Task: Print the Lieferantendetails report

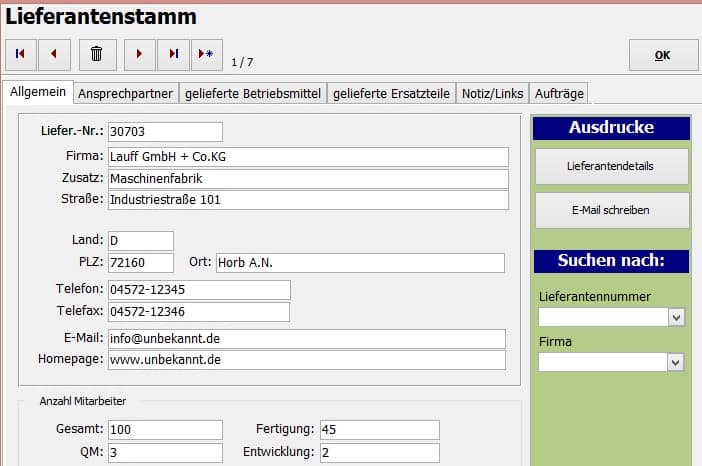Action: coord(610,166)
